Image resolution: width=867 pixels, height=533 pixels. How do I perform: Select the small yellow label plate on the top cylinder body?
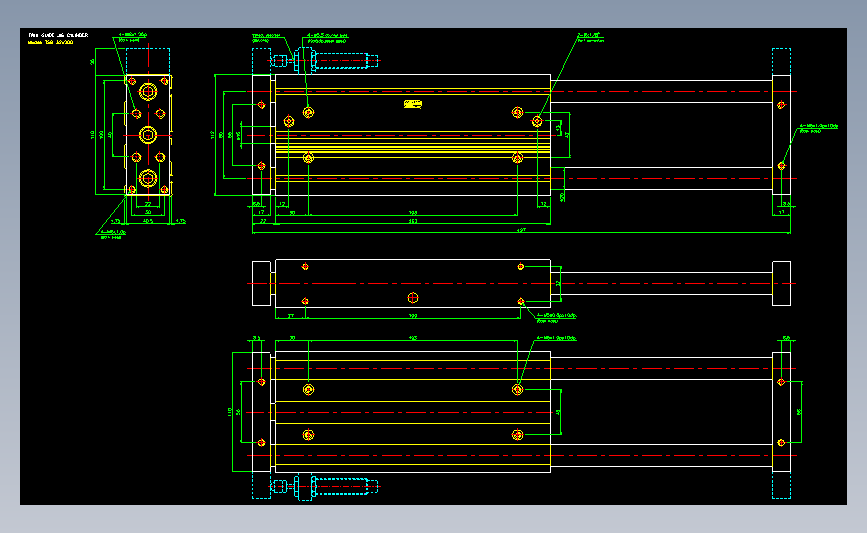pos(413,104)
